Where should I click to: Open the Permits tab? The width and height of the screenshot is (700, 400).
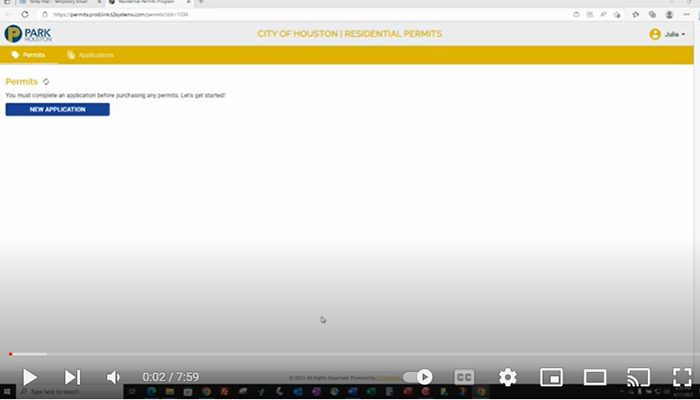pos(28,55)
